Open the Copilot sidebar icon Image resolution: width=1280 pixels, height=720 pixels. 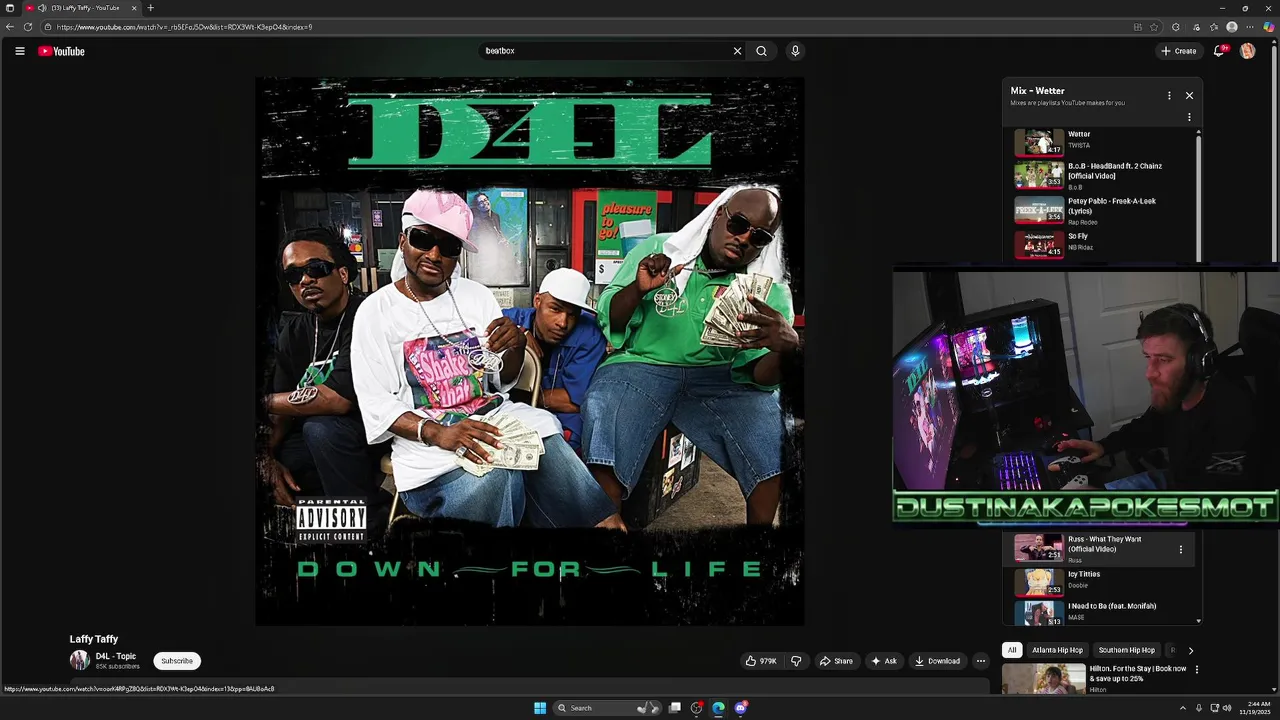click(x=1269, y=27)
